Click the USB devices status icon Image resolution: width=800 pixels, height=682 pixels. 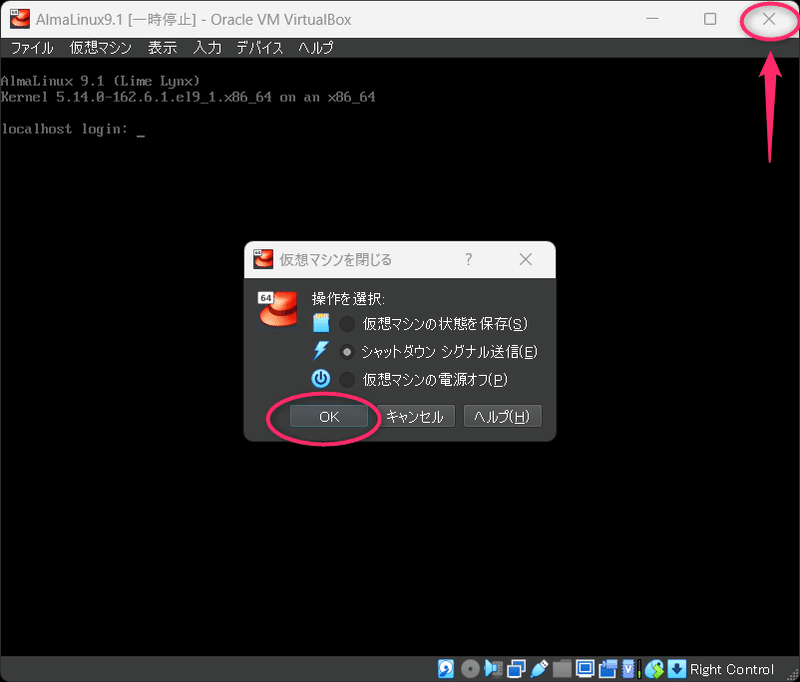click(539, 668)
